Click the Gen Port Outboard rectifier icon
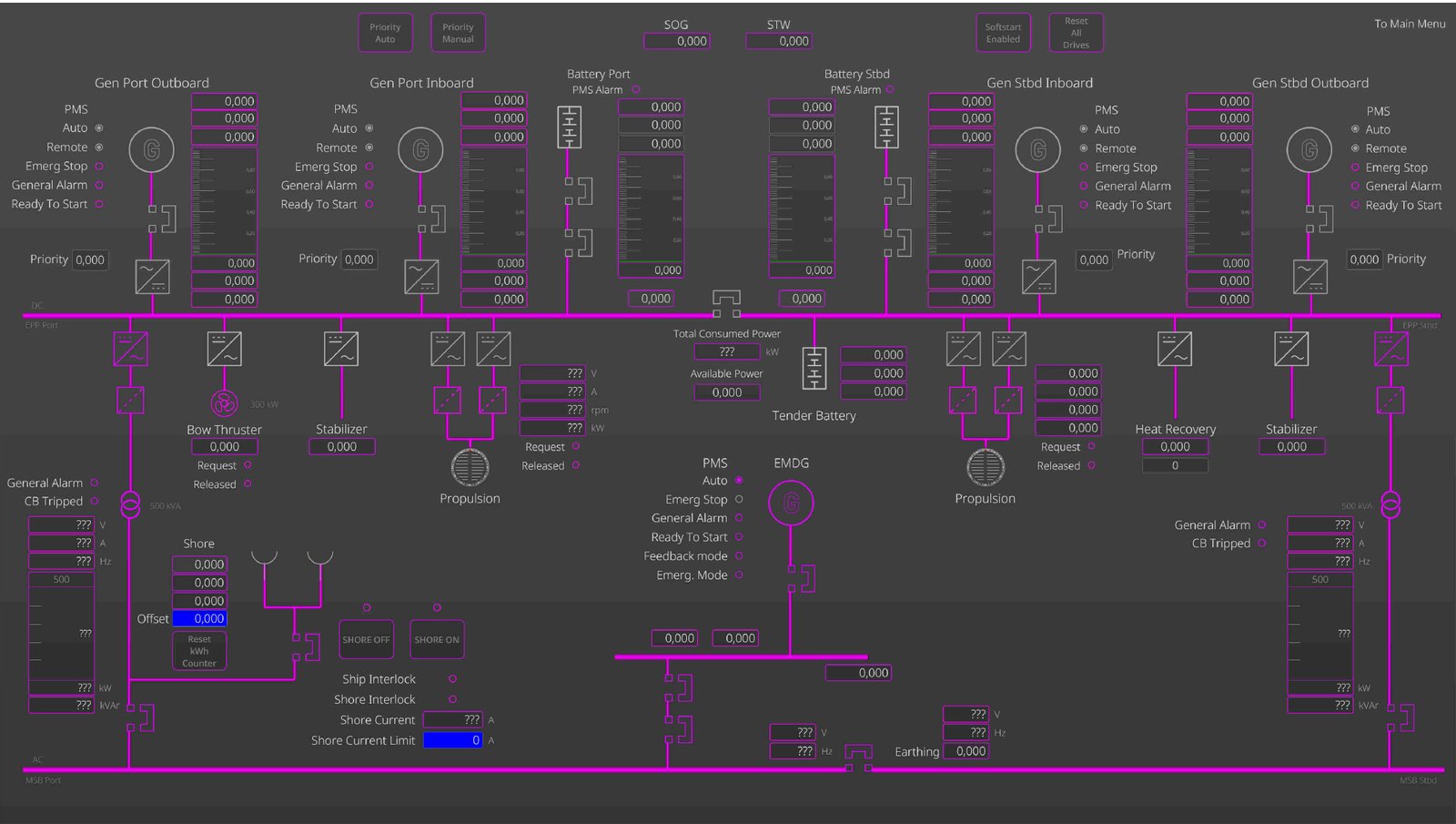The height and width of the screenshot is (824, 1456). tap(152, 277)
